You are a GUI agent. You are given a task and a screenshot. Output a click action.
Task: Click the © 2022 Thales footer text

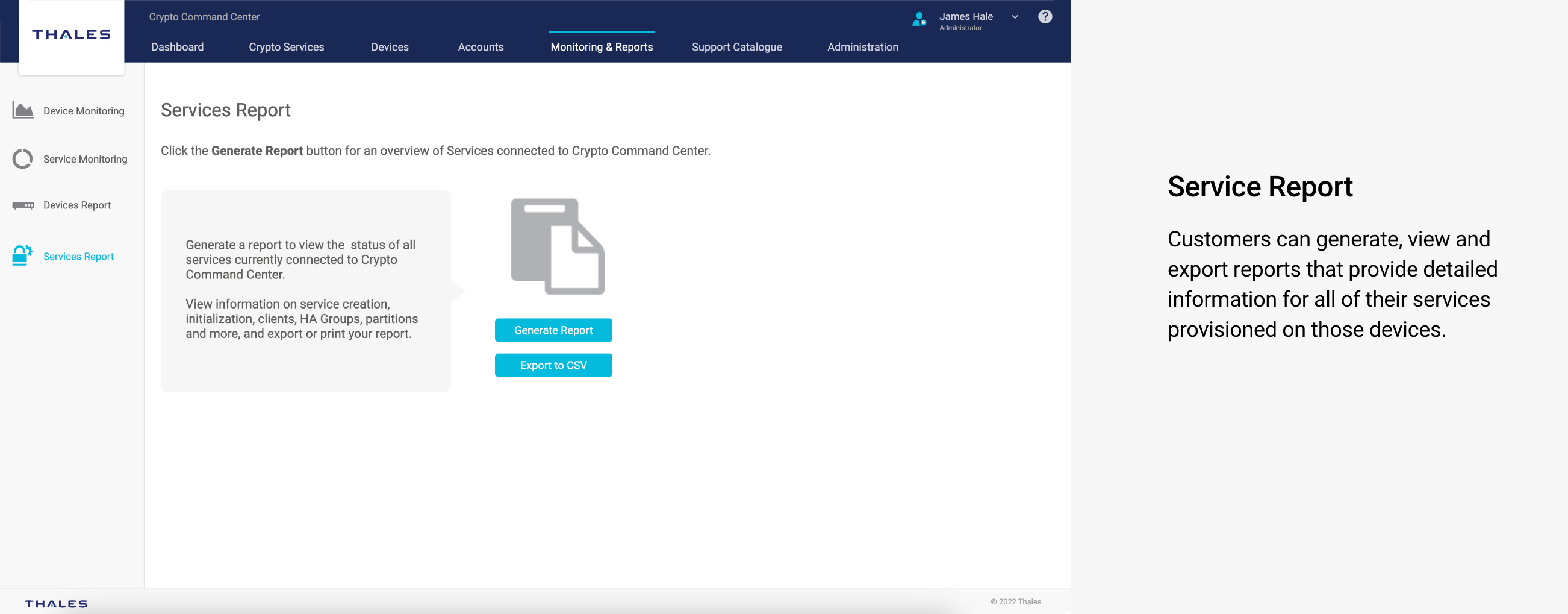pyautogui.click(x=1015, y=602)
